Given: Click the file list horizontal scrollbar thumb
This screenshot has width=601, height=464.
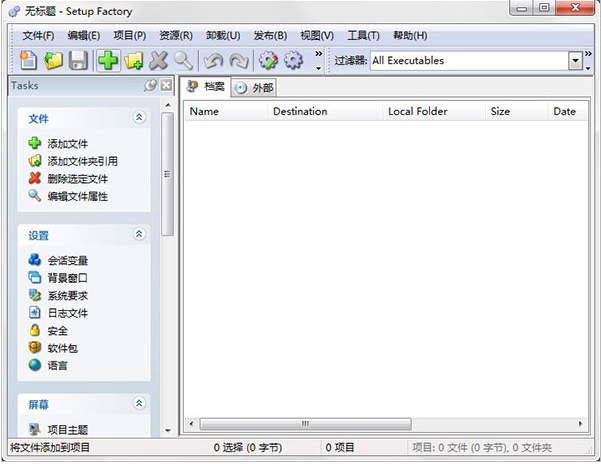Looking at the screenshot, I should click(305, 424).
